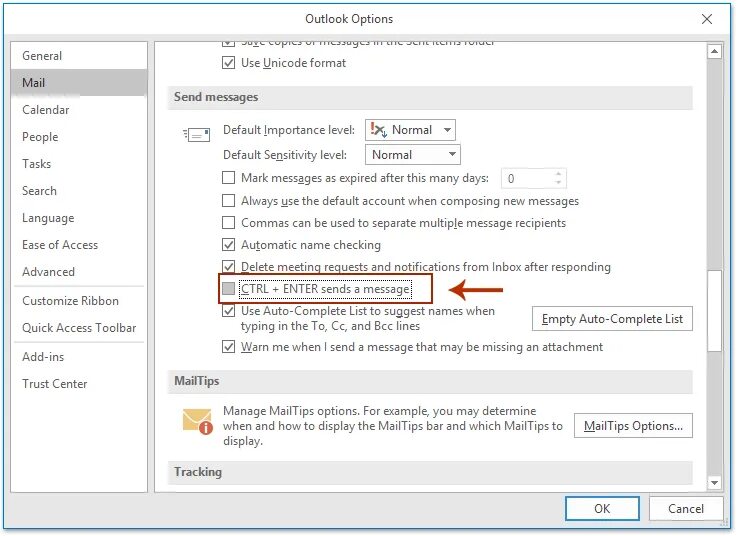The height and width of the screenshot is (536, 738).
Task: Click Empty Auto-Complete List button
Action: [x=612, y=319]
